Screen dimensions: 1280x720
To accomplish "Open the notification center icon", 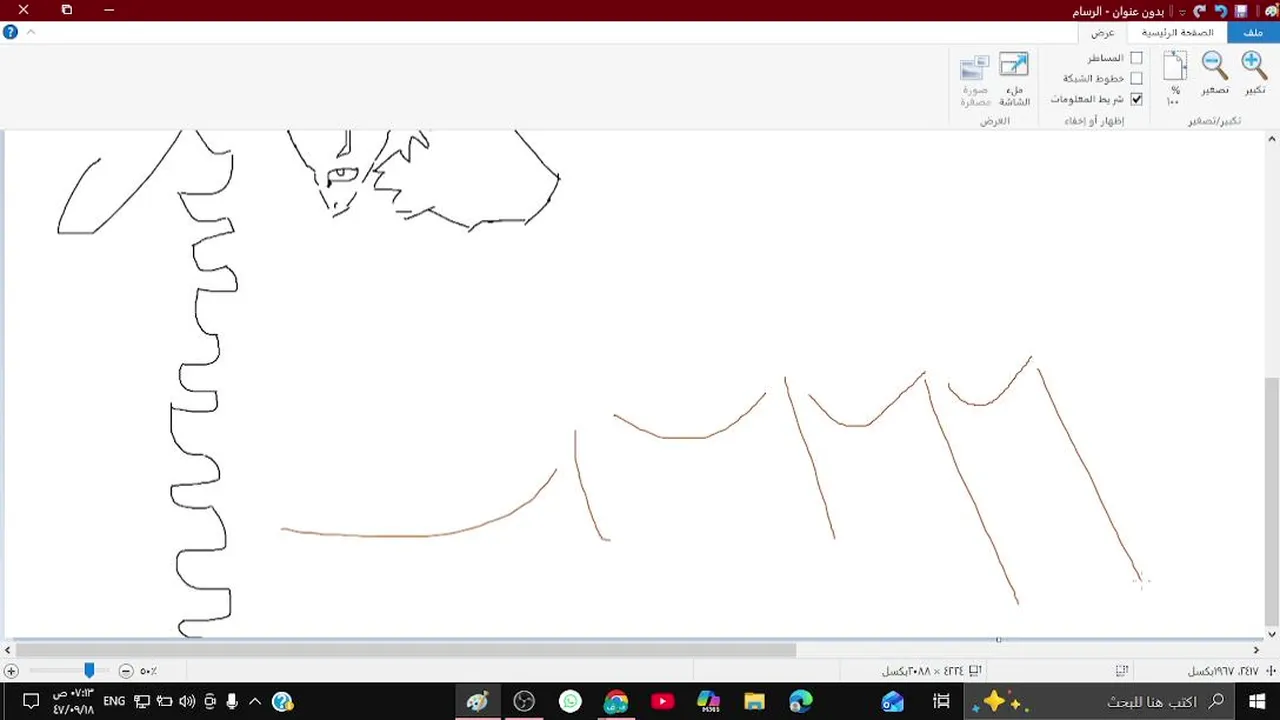I will (x=30, y=702).
